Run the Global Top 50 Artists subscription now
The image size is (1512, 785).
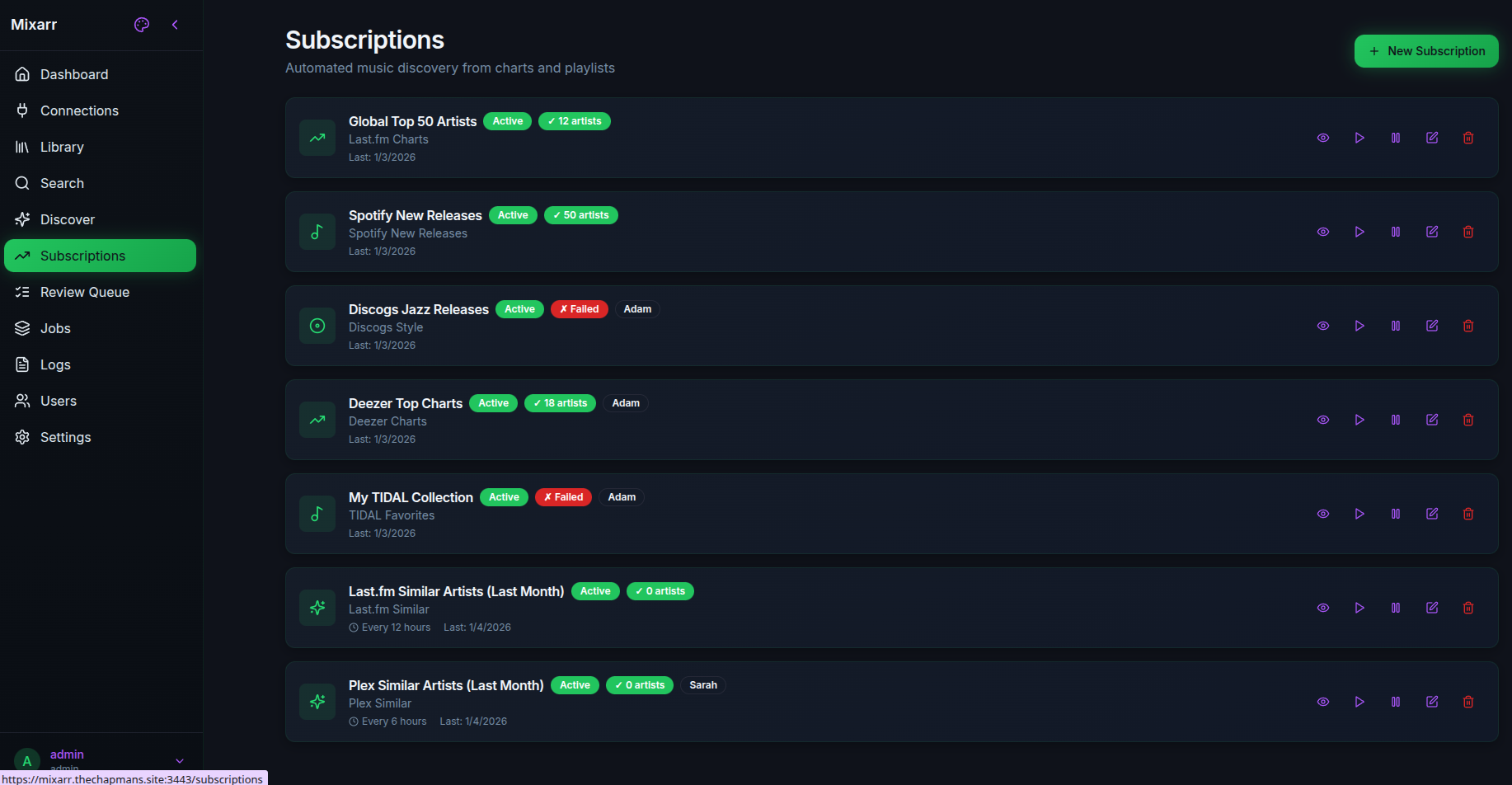(1359, 138)
